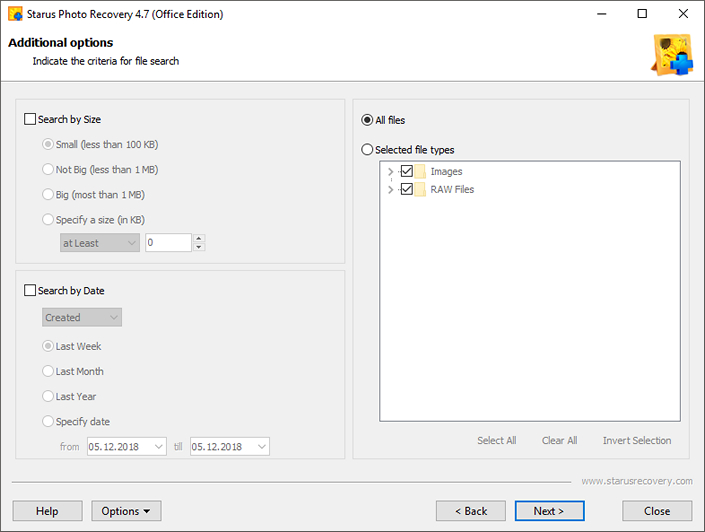The width and height of the screenshot is (705, 532).
Task: Click Select All file types link
Action: pyautogui.click(x=496, y=441)
